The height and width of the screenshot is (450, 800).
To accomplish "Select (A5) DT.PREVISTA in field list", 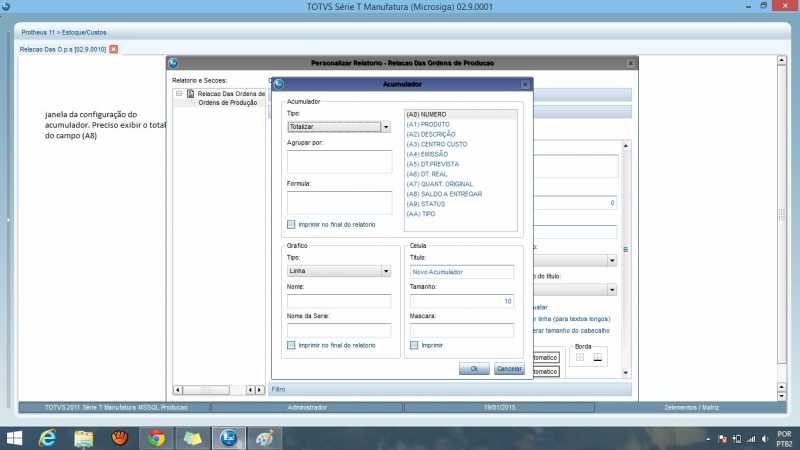I will [461, 164].
